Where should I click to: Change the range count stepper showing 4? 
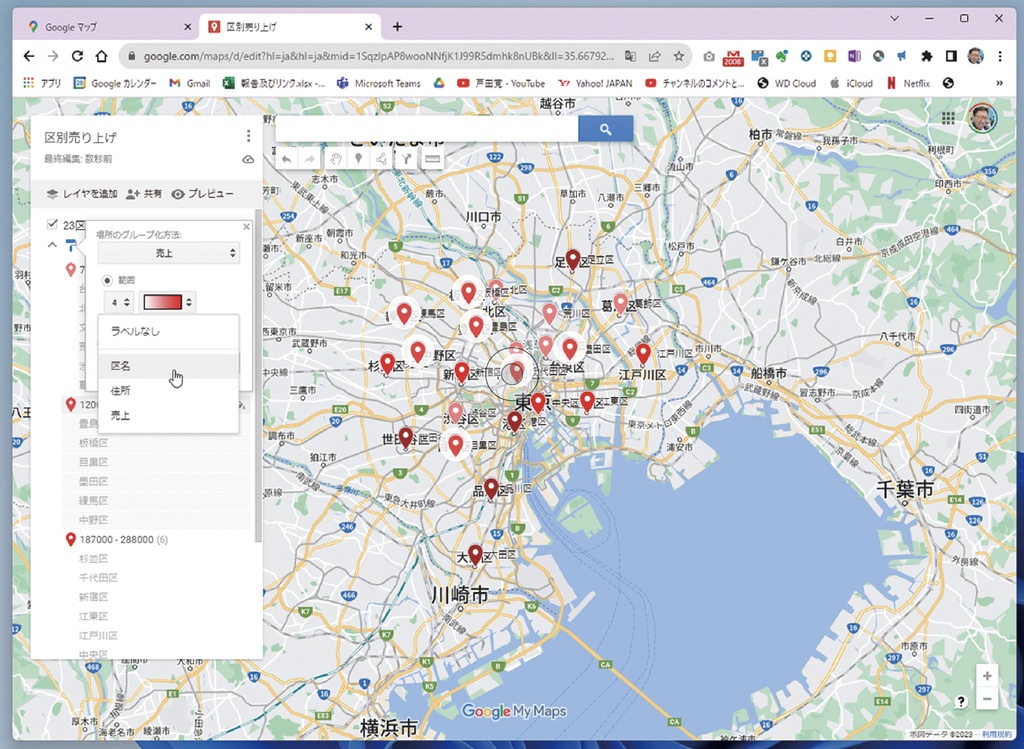point(118,302)
